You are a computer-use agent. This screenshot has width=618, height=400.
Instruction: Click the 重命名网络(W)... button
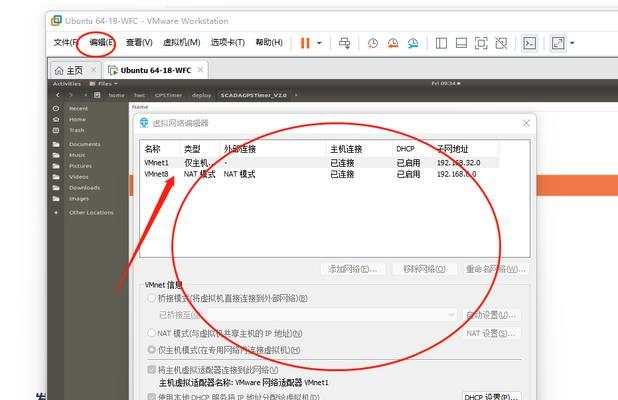coord(495,269)
